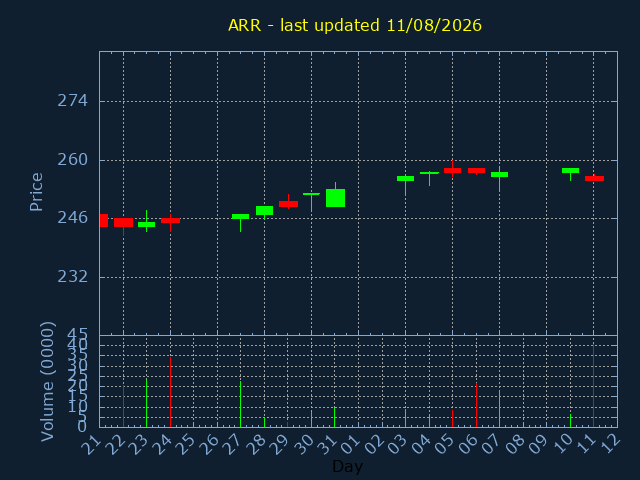Screen dimensions: 640x480
Task: Click the red candlestick on day 11
Action: [x=594, y=178]
